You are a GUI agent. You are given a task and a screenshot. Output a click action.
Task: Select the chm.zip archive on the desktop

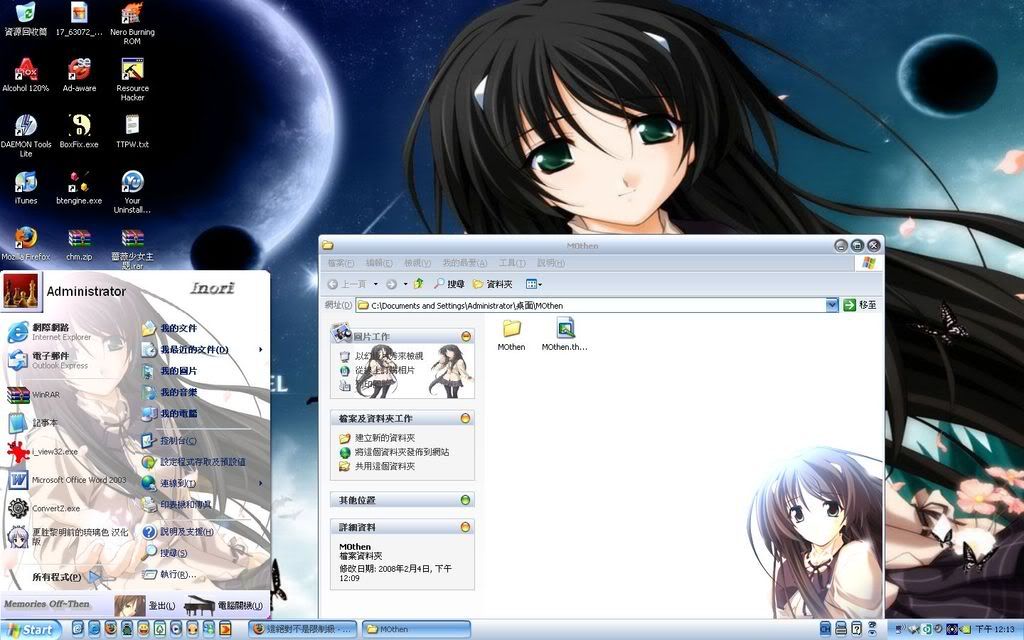tap(79, 244)
